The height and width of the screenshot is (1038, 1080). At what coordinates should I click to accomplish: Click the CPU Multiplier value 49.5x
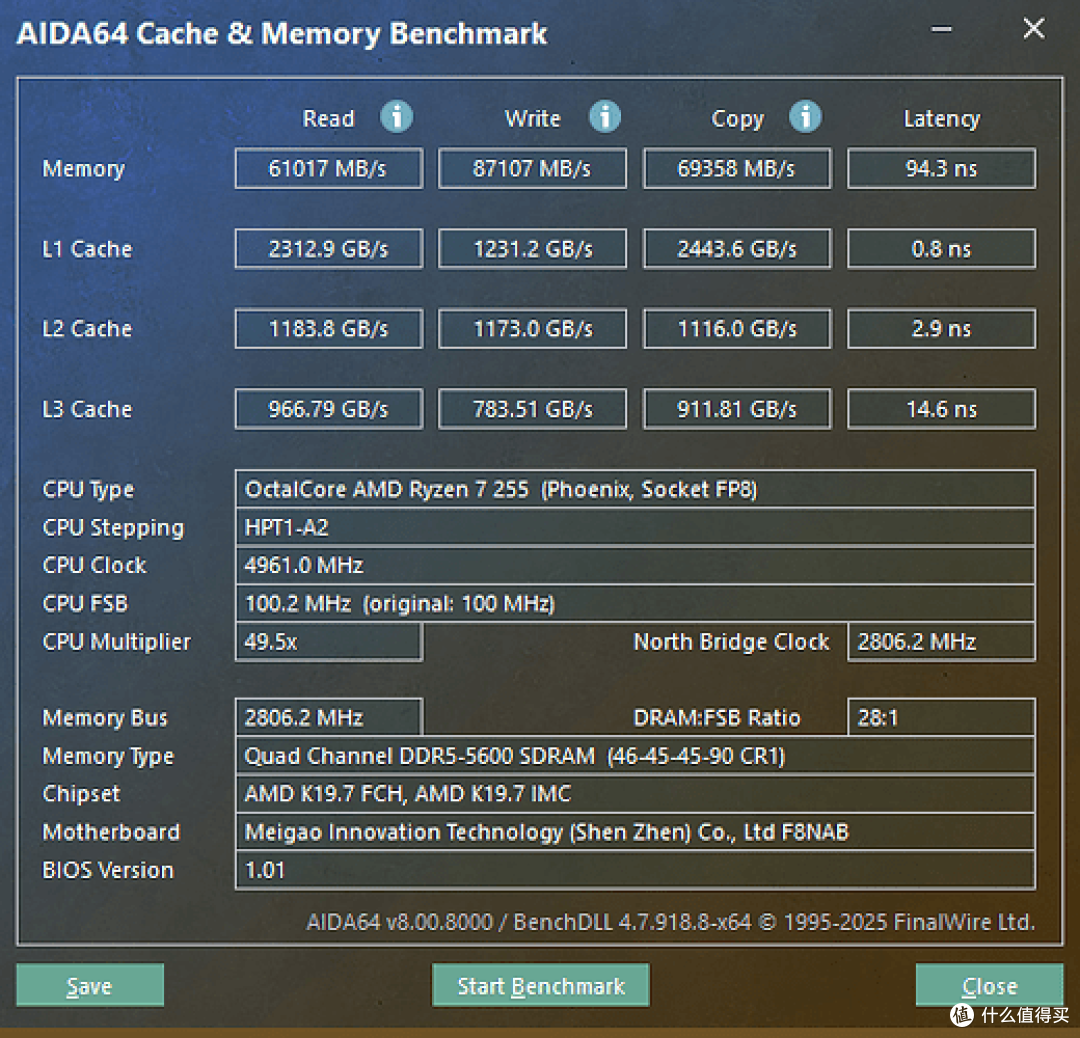point(329,642)
